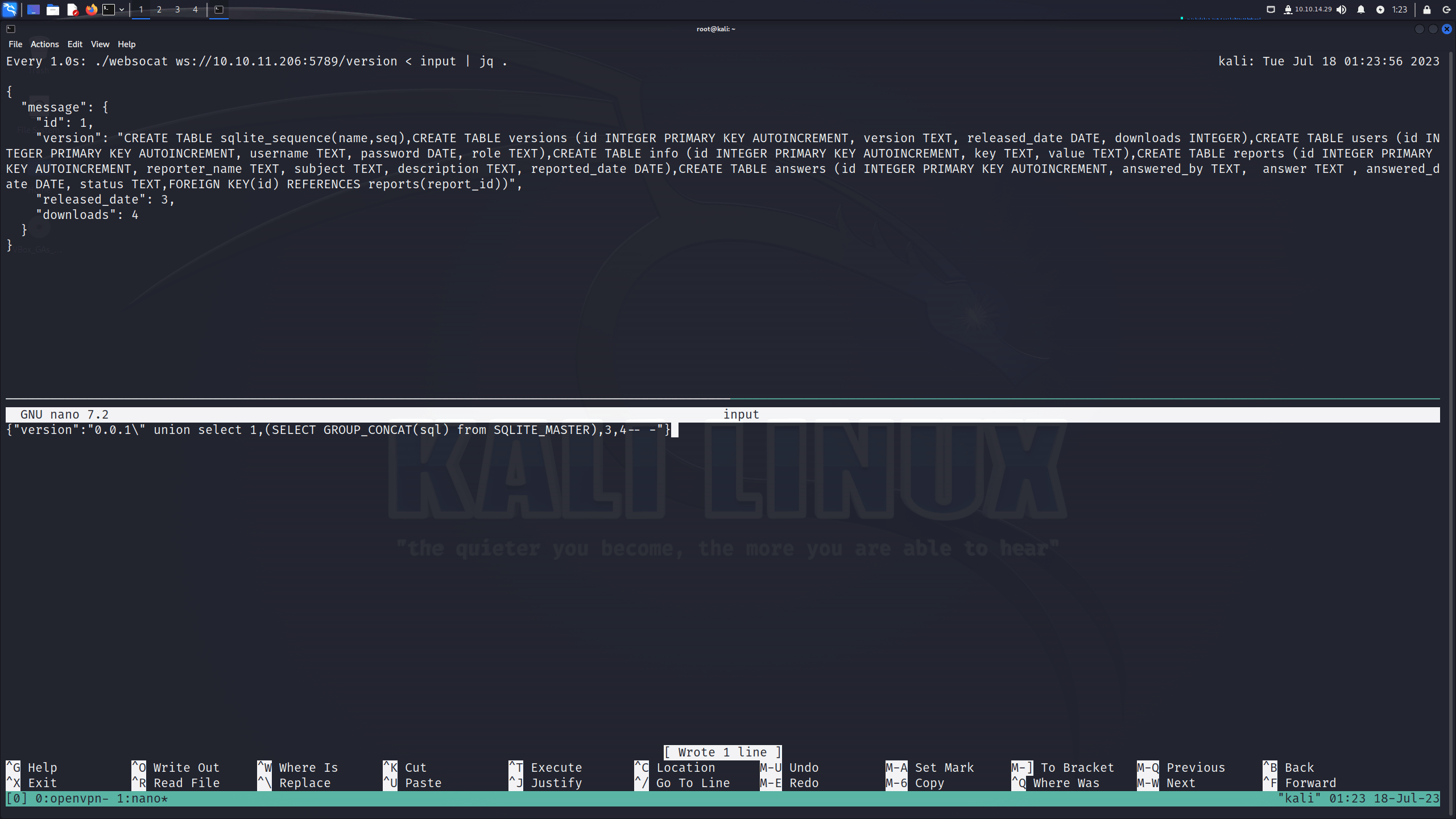Launch the file manager from the panel
1456x819 pixels.
(53, 9)
